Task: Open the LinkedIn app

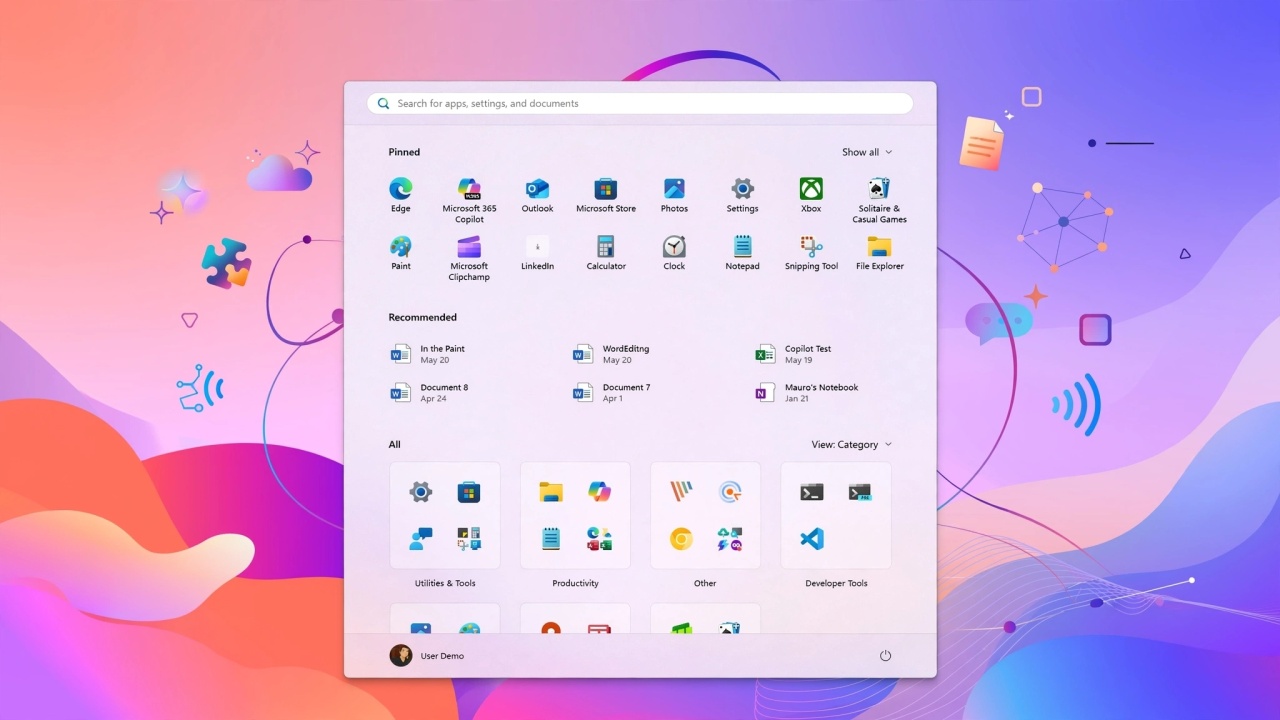Action: pos(537,252)
